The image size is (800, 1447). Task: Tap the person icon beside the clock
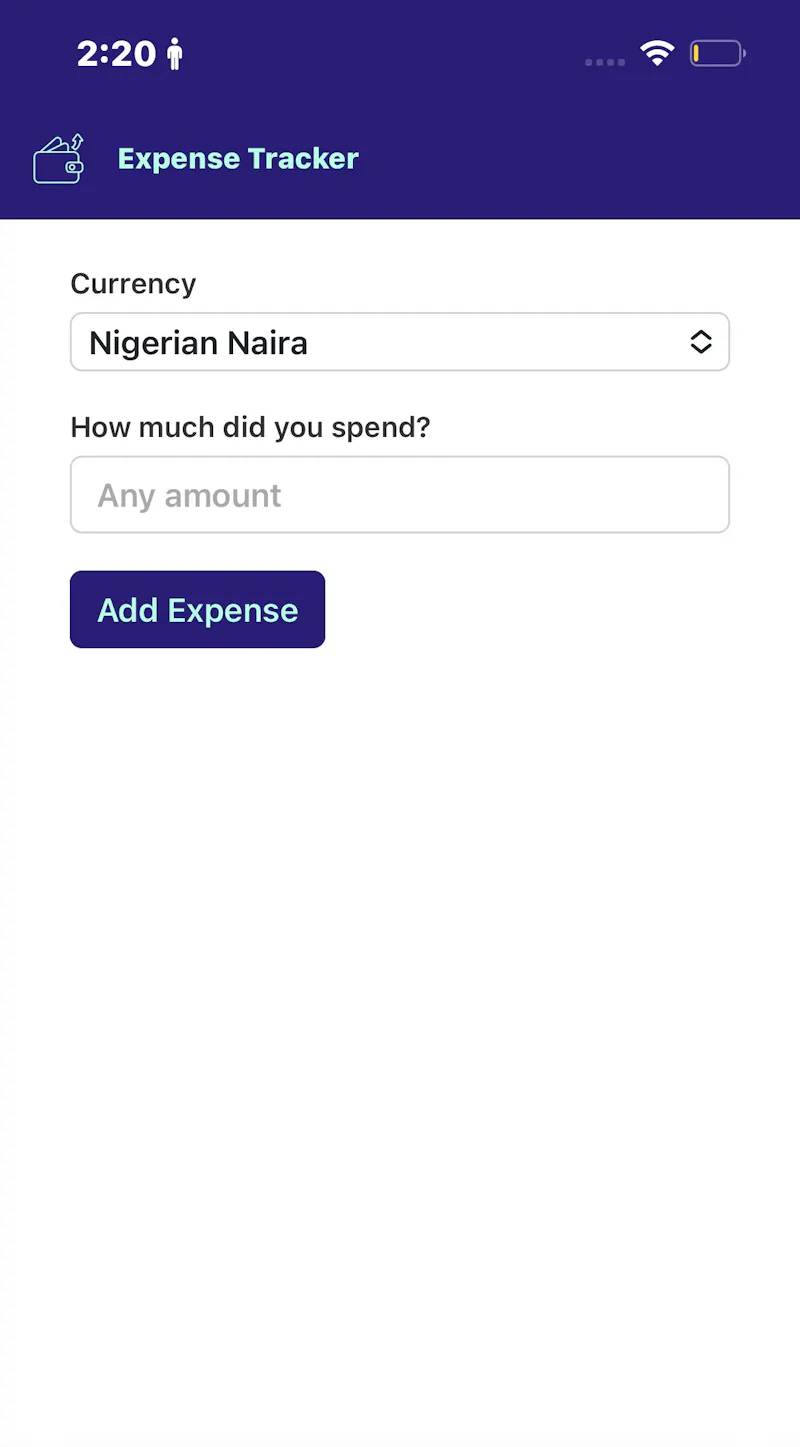pos(175,53)
